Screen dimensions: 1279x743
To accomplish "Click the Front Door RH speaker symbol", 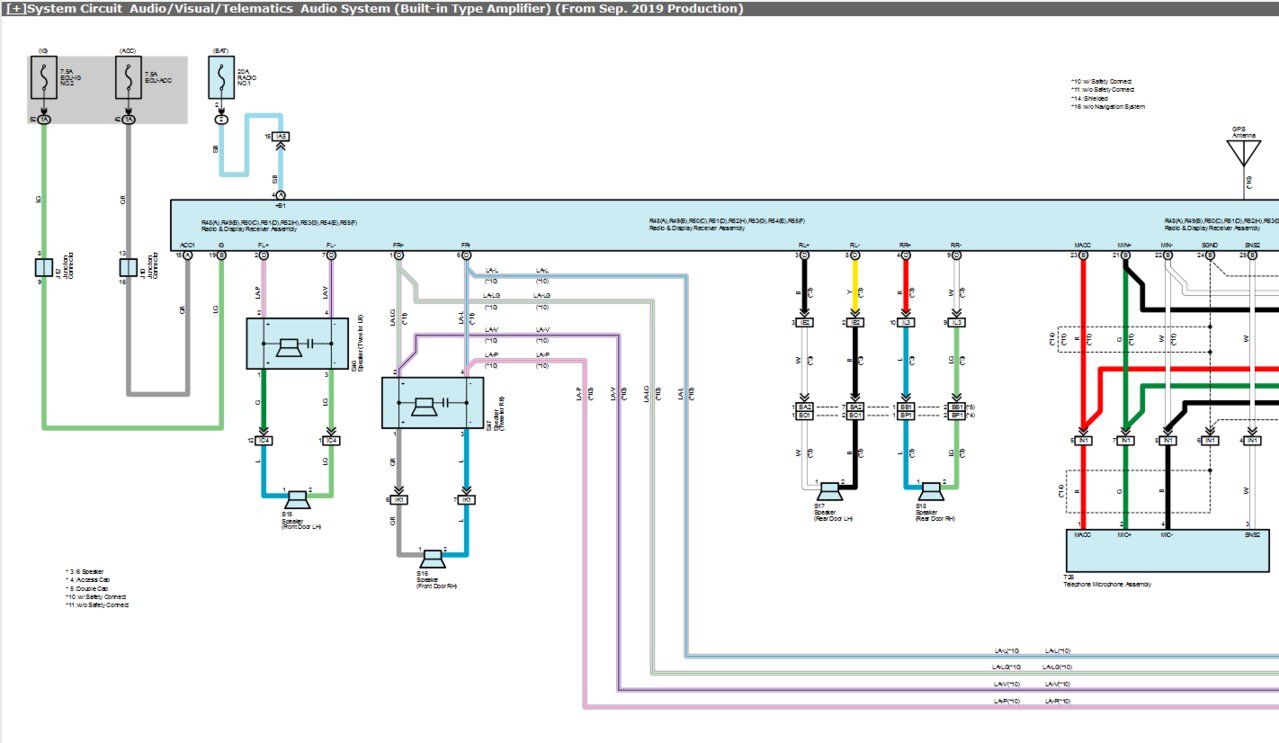I will (432, 557).
